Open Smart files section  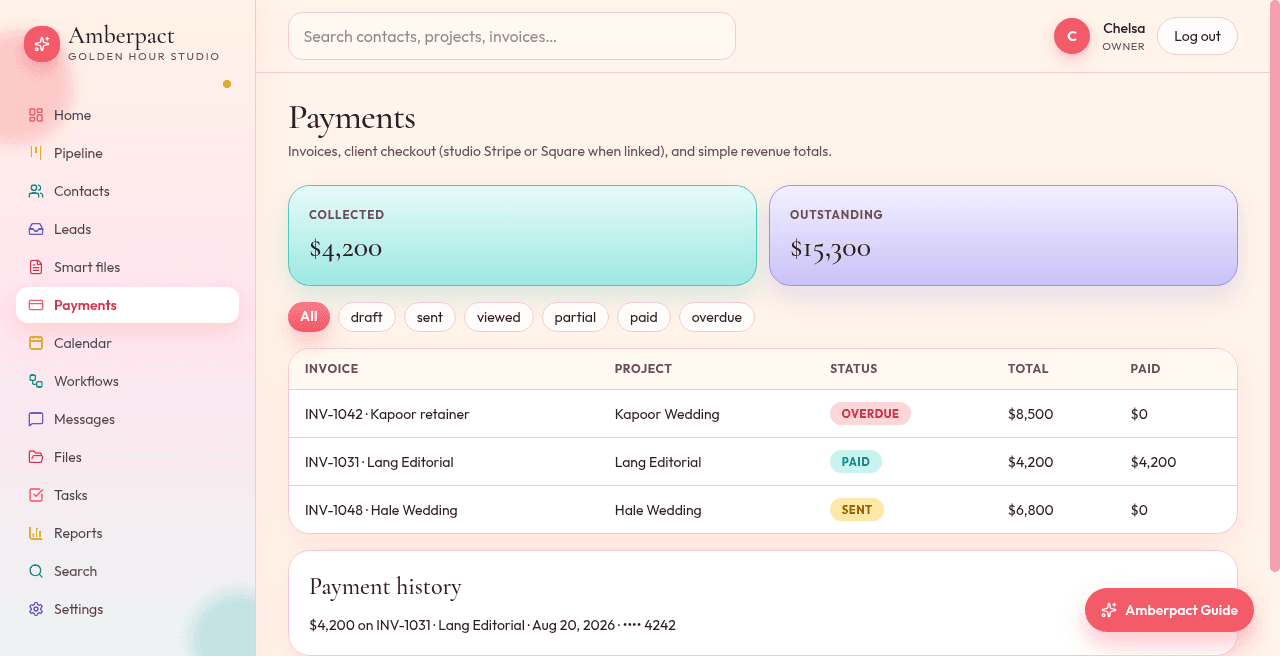(127, 267)
